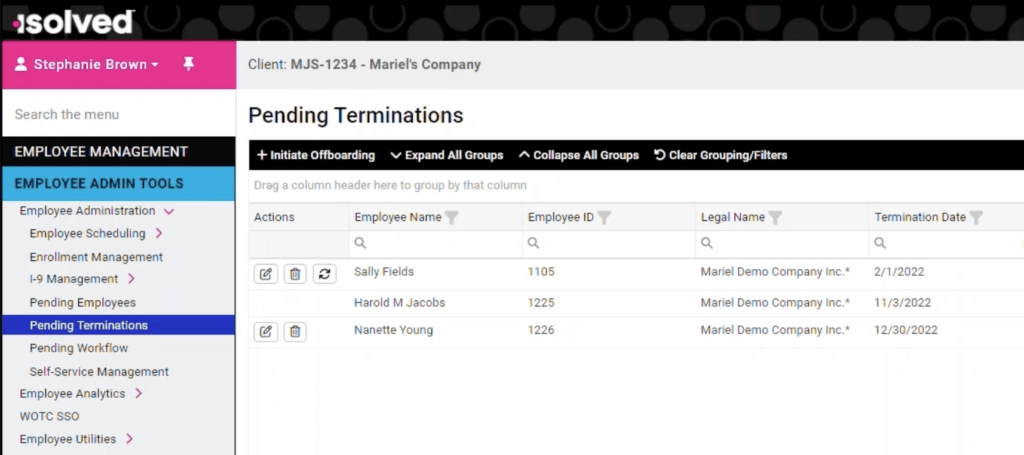The width and height of the screenshot is (1024, 455).
Task: Expand the Employee Scheduling submenu
Action: [159, 233]
